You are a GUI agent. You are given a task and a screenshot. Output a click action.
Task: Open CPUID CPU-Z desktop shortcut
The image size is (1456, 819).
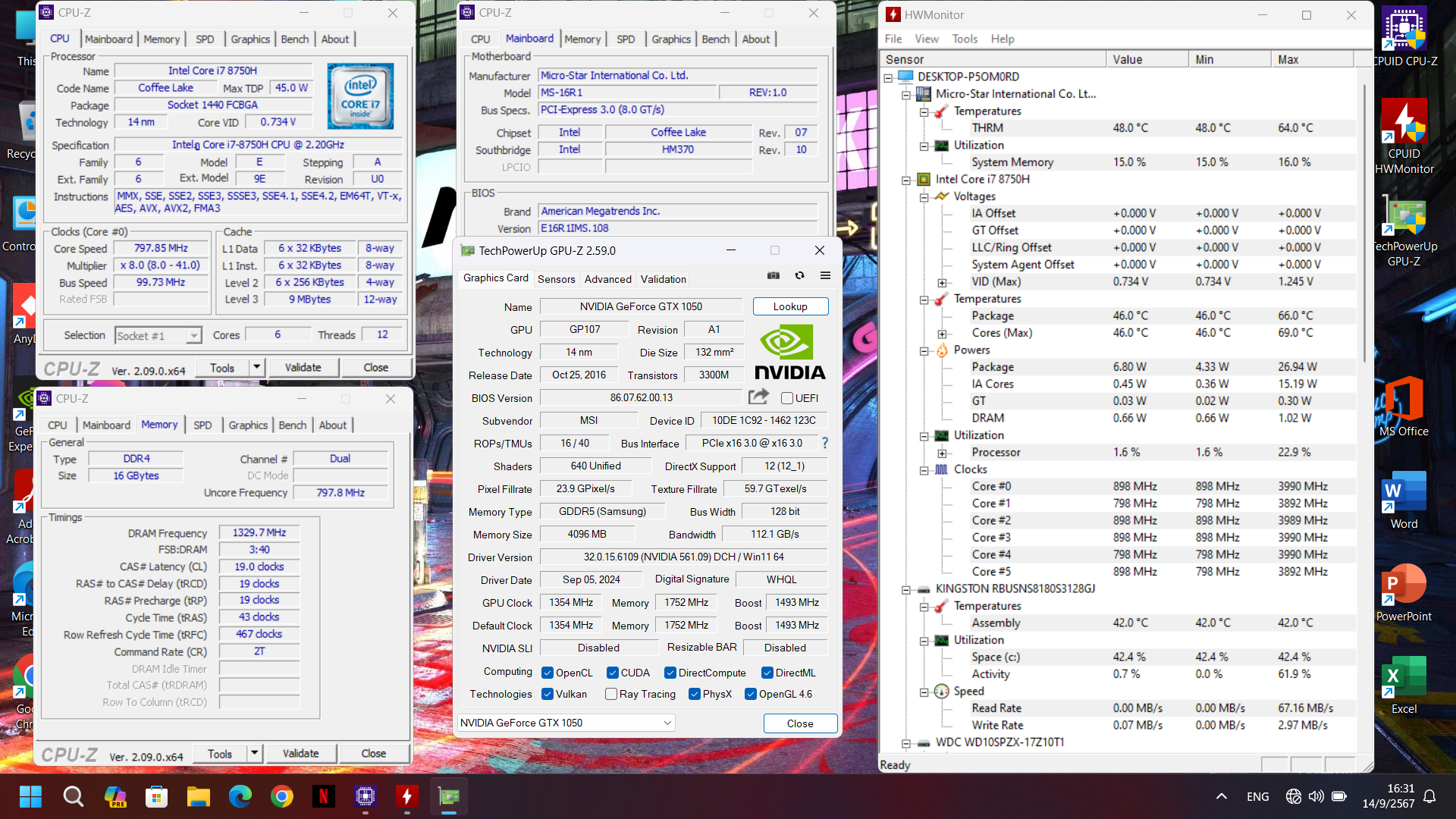tap(1404, 36)
